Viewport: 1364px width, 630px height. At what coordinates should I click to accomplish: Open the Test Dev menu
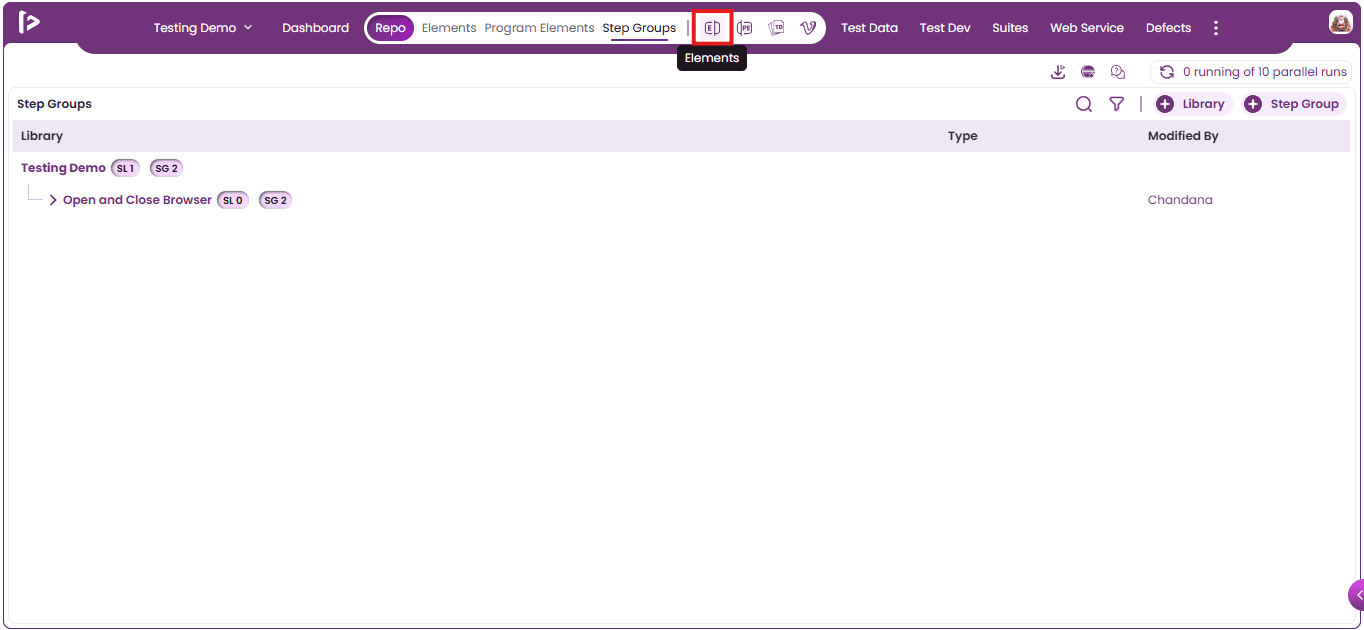[x=945, y=28]
